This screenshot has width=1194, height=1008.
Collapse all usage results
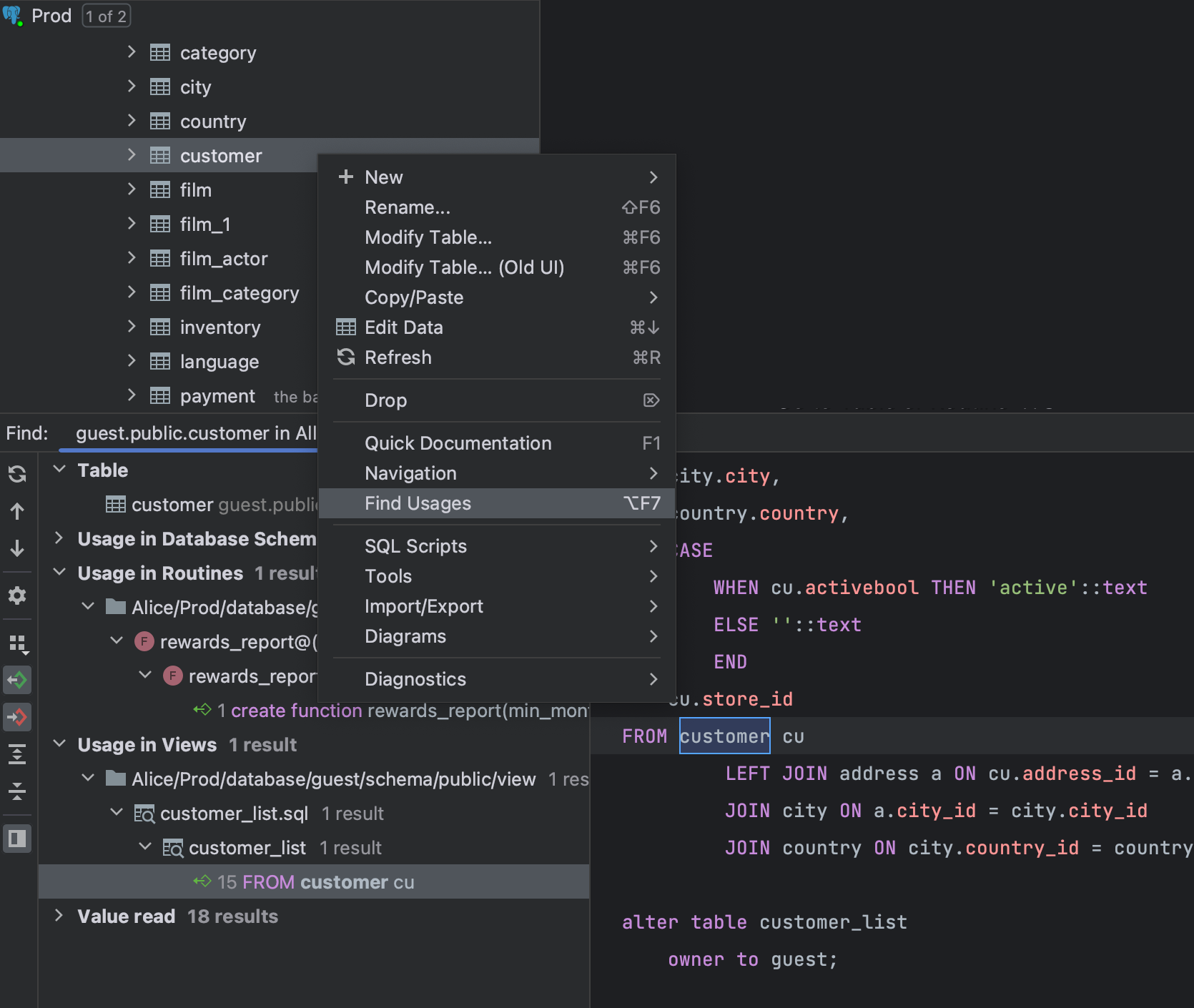click(17, 791)
